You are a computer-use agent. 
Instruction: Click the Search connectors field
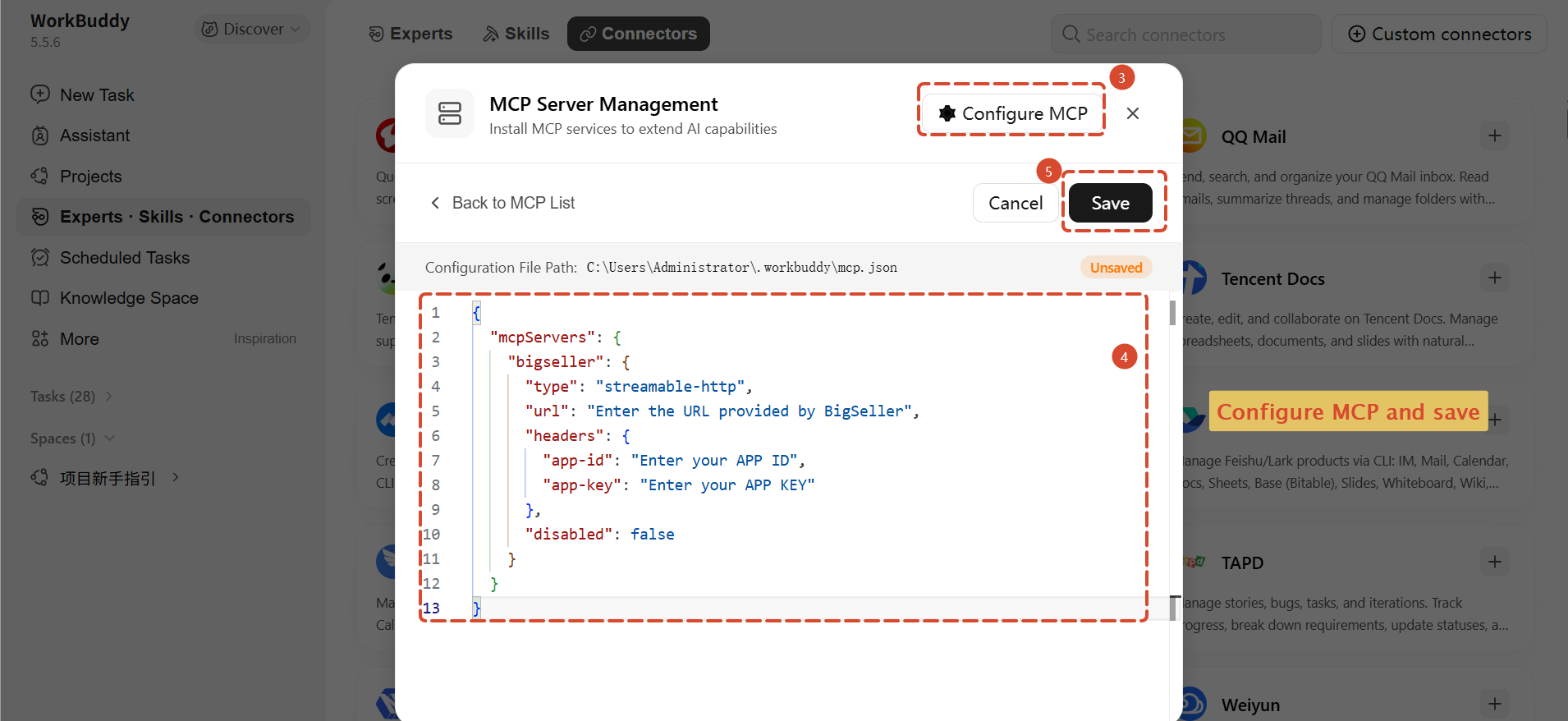coord(1185,34)
